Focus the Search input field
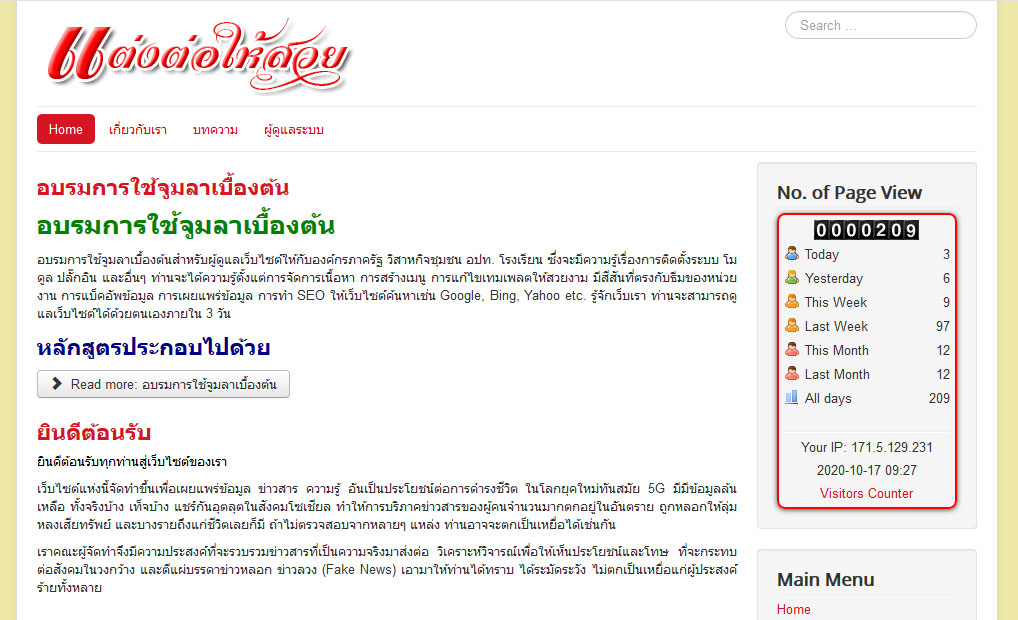The image size is (1018, 620). [x=880, y=25]
